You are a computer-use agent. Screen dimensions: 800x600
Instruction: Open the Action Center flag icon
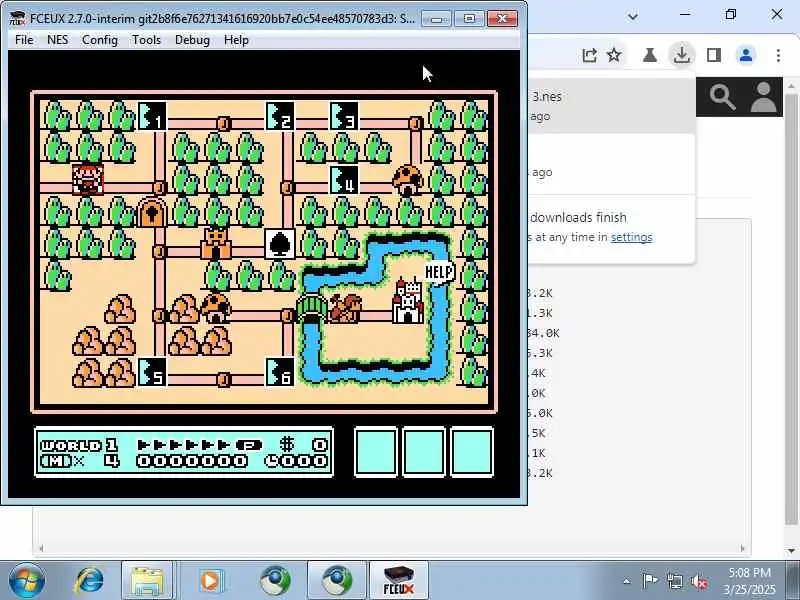[x=650, y=581]
